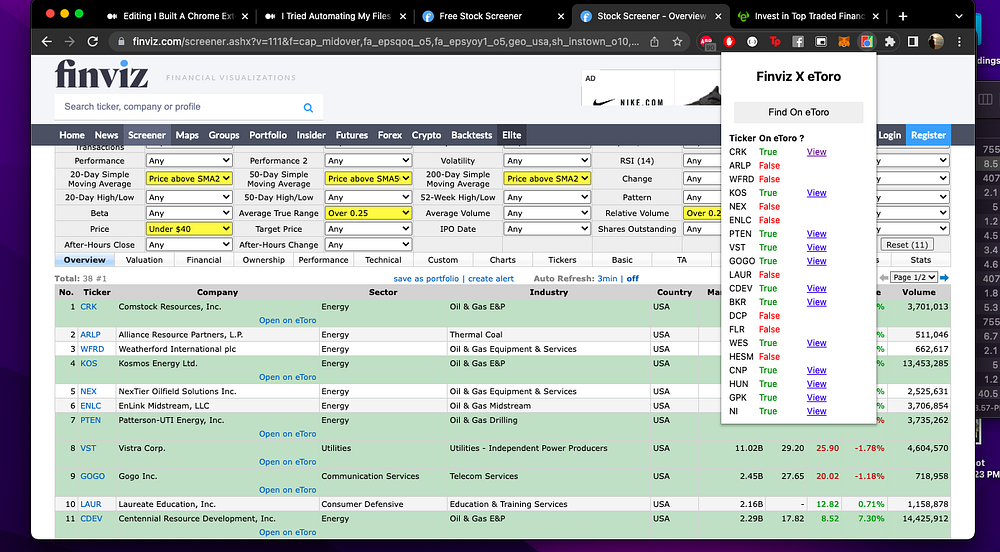Viewport: 1000px width, 552px height.
Task: Click the search magnifier icon in Finviz
Action: point(308,107)
